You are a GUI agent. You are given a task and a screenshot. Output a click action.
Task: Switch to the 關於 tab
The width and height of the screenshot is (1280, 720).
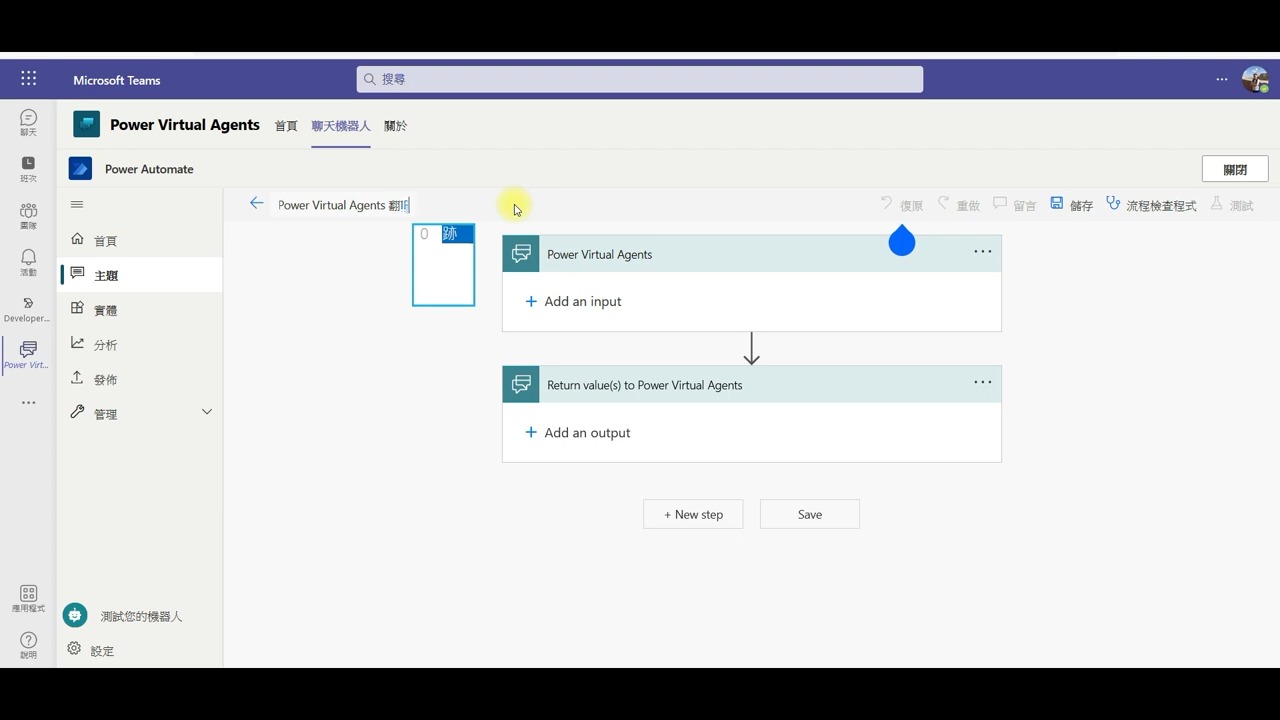click(x=396, y=126)
